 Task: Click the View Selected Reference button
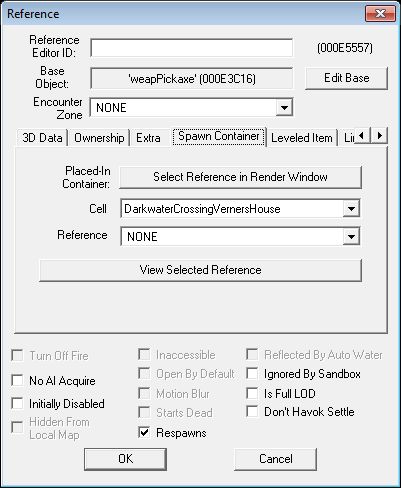tap(200, 270)
